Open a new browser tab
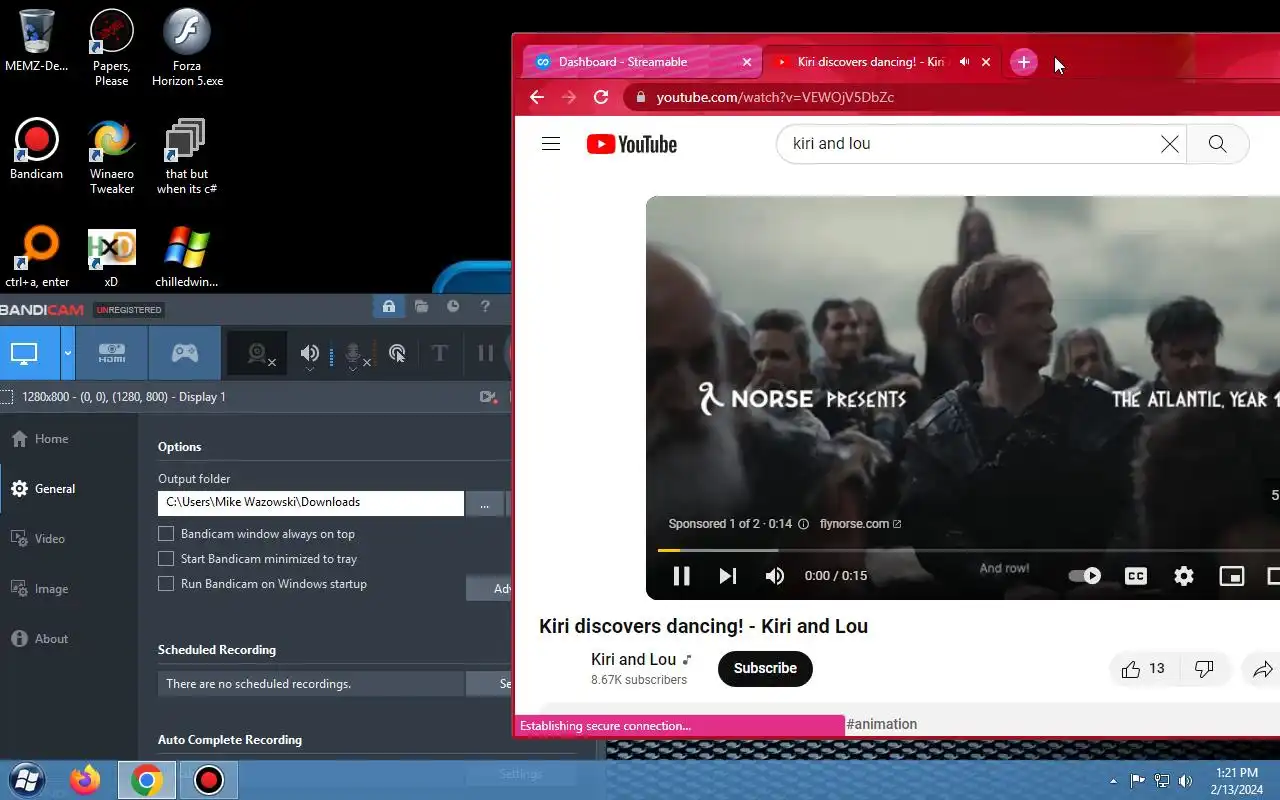The height and width of the screenshot is (800, 1280). click(x=1023, y=62)
